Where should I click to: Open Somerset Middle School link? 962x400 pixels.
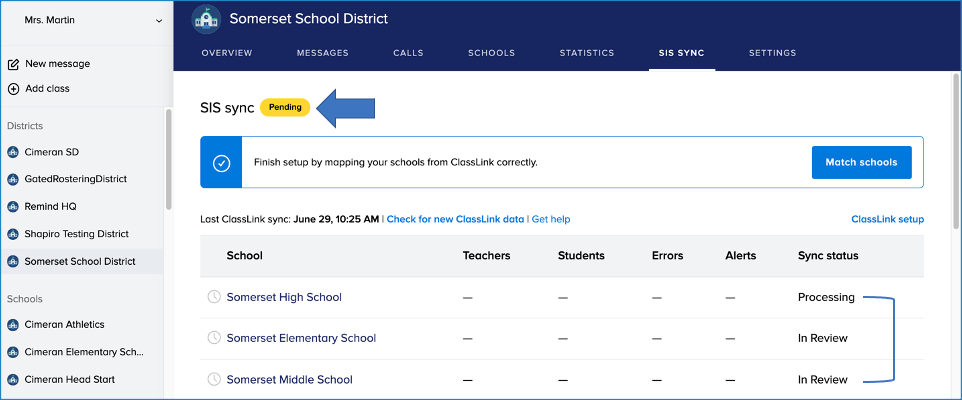pyautogui.click(x=290, y=380)
